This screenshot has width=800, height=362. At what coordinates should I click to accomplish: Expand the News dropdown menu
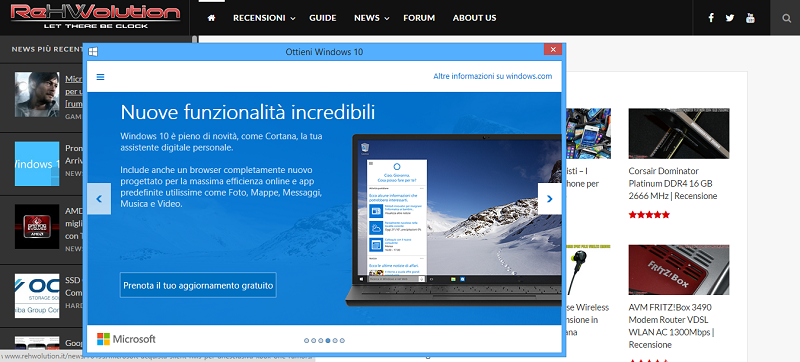coord(371,18)
